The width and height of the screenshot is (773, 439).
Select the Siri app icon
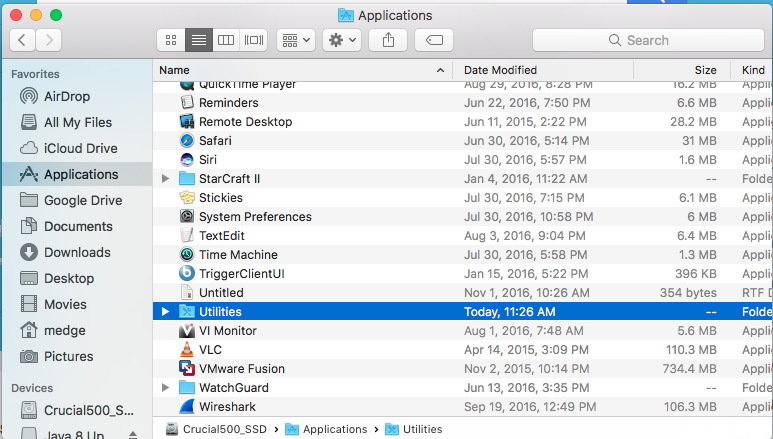click(187, 160)
